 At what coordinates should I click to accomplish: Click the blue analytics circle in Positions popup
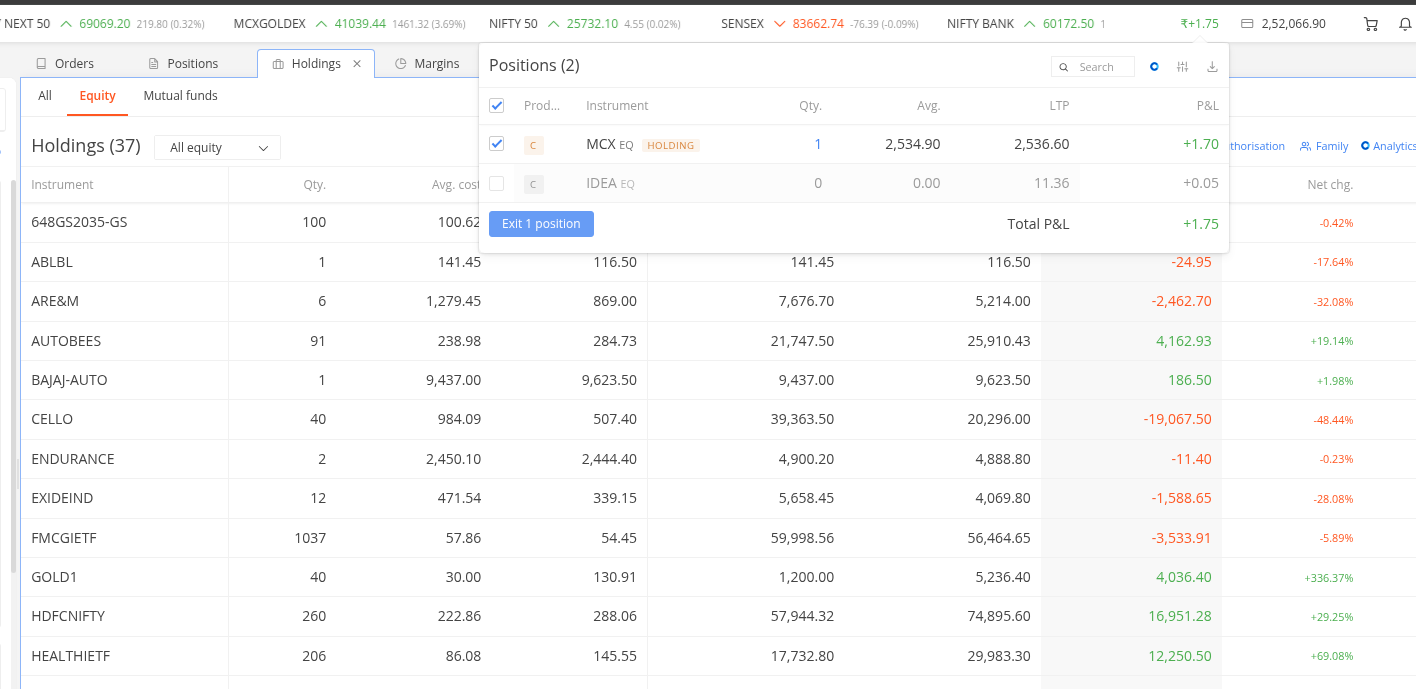click(x=1154, y=67)
